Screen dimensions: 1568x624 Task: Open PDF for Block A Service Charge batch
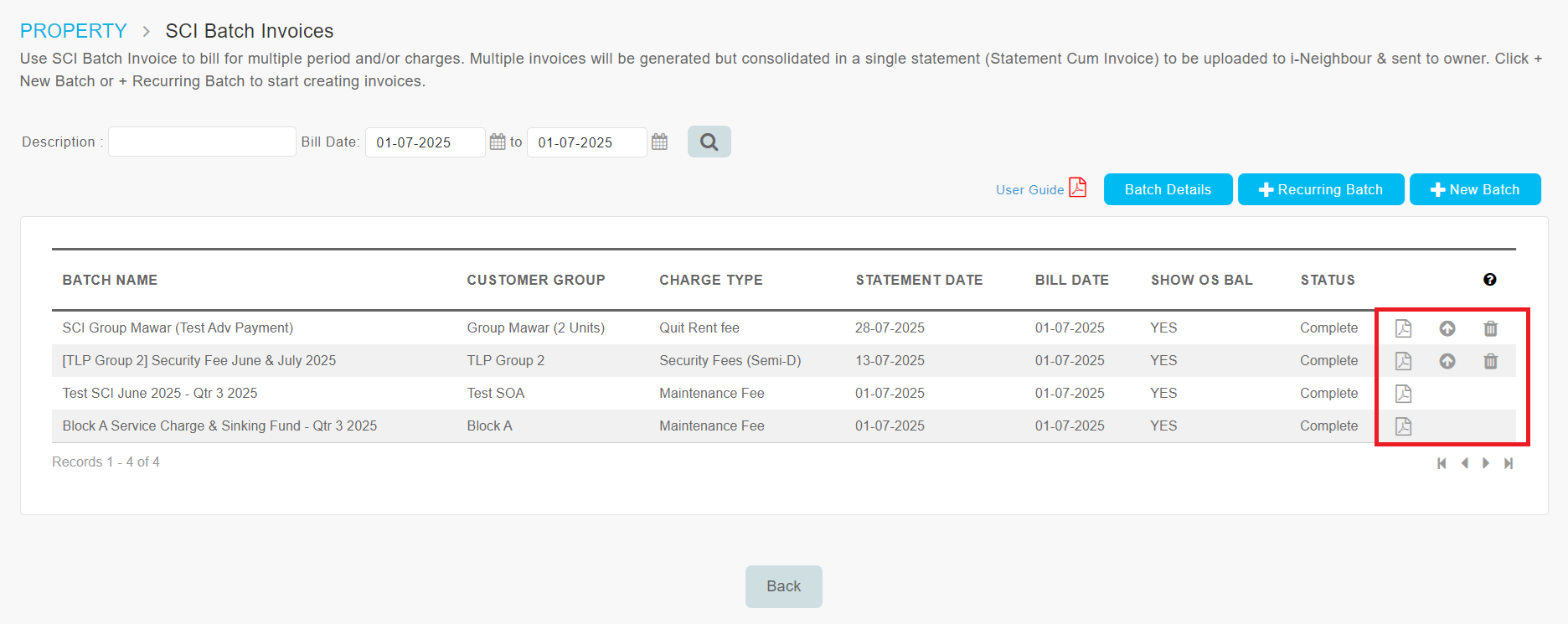[1403, 426]
